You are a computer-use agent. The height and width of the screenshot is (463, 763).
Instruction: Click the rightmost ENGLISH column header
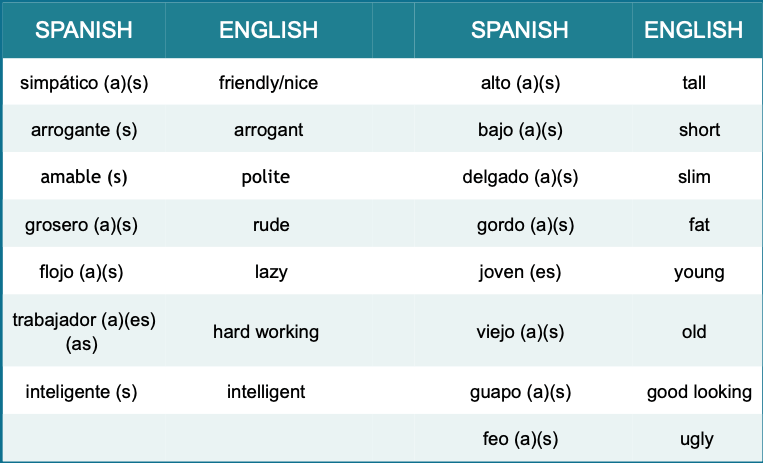point(694,30)
